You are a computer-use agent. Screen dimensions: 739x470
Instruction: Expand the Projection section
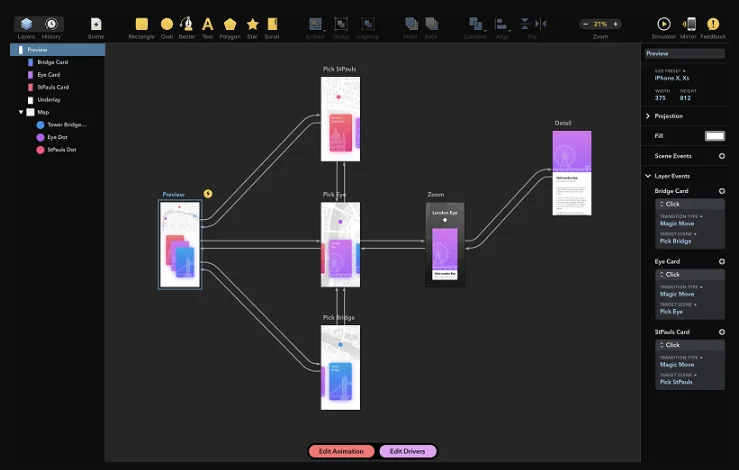[648, 116]
